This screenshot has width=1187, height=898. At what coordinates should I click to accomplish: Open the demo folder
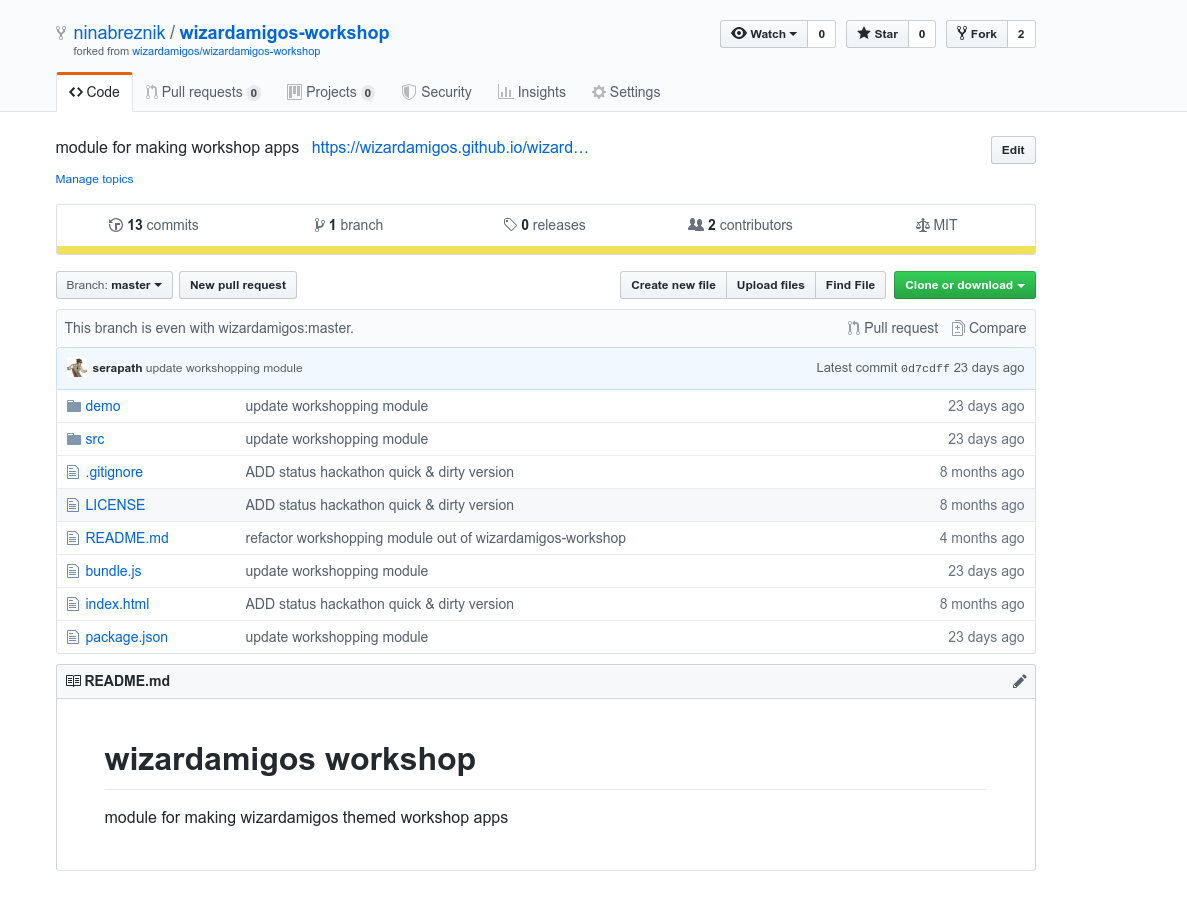(103, 406)
